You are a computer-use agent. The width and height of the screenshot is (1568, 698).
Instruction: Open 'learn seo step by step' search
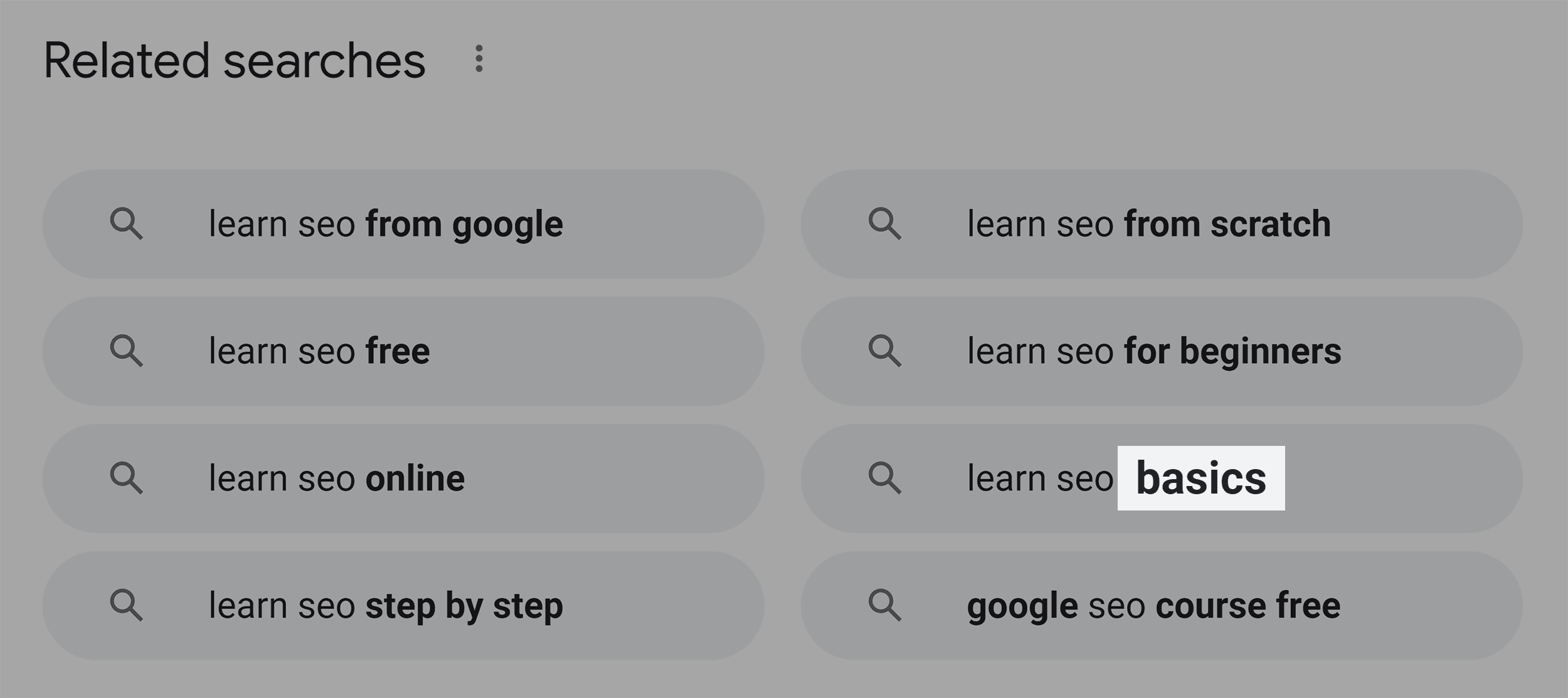pyautogui.click(x=403, y=606)
